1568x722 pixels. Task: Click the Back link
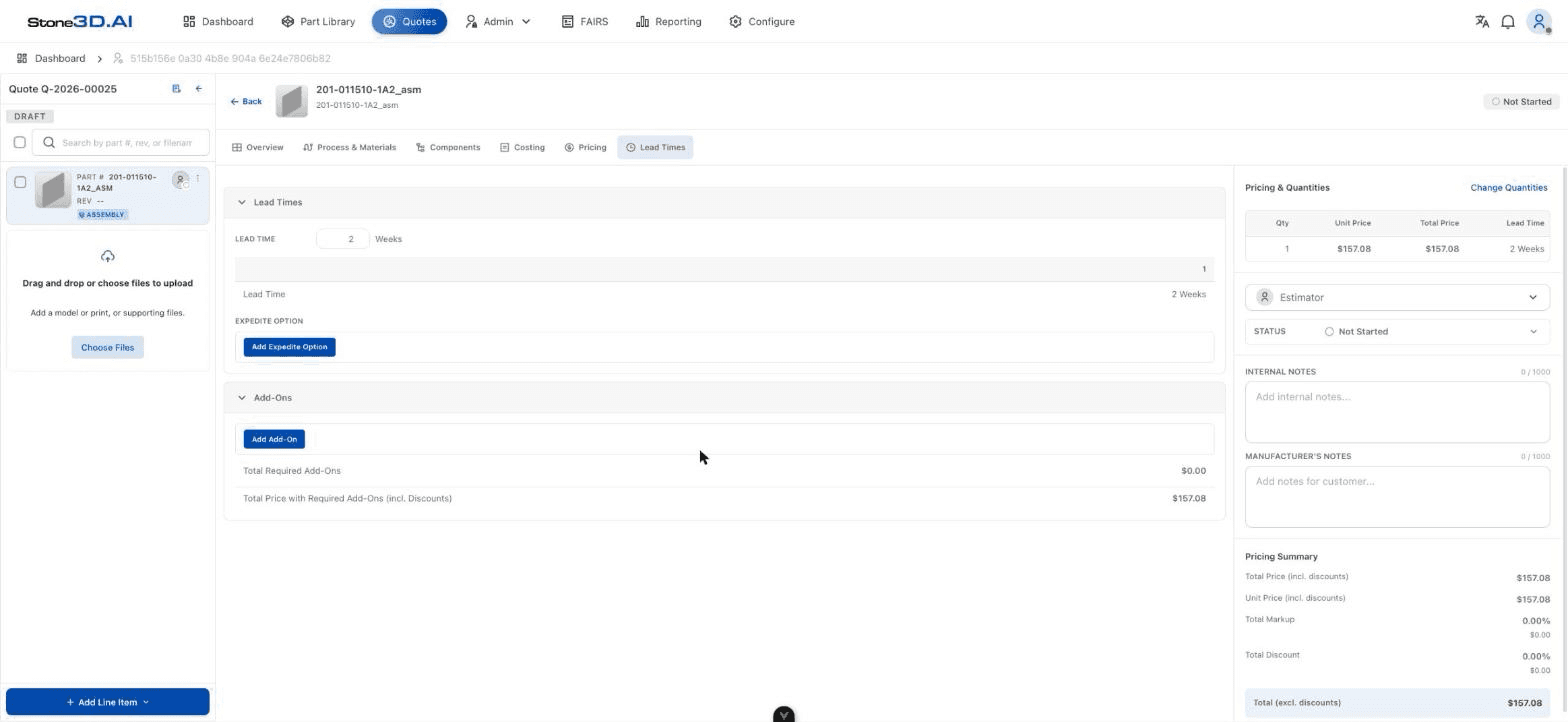tap(246, 101)
